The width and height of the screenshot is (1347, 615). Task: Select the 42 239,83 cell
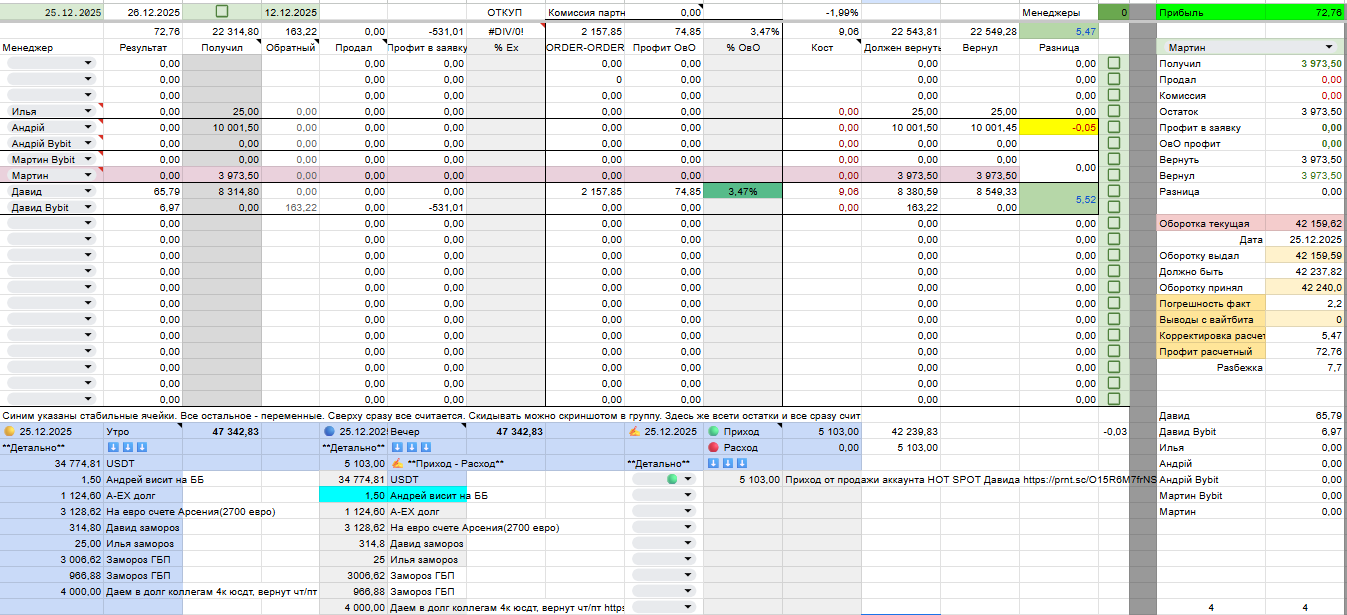click(x=901, y=431)
